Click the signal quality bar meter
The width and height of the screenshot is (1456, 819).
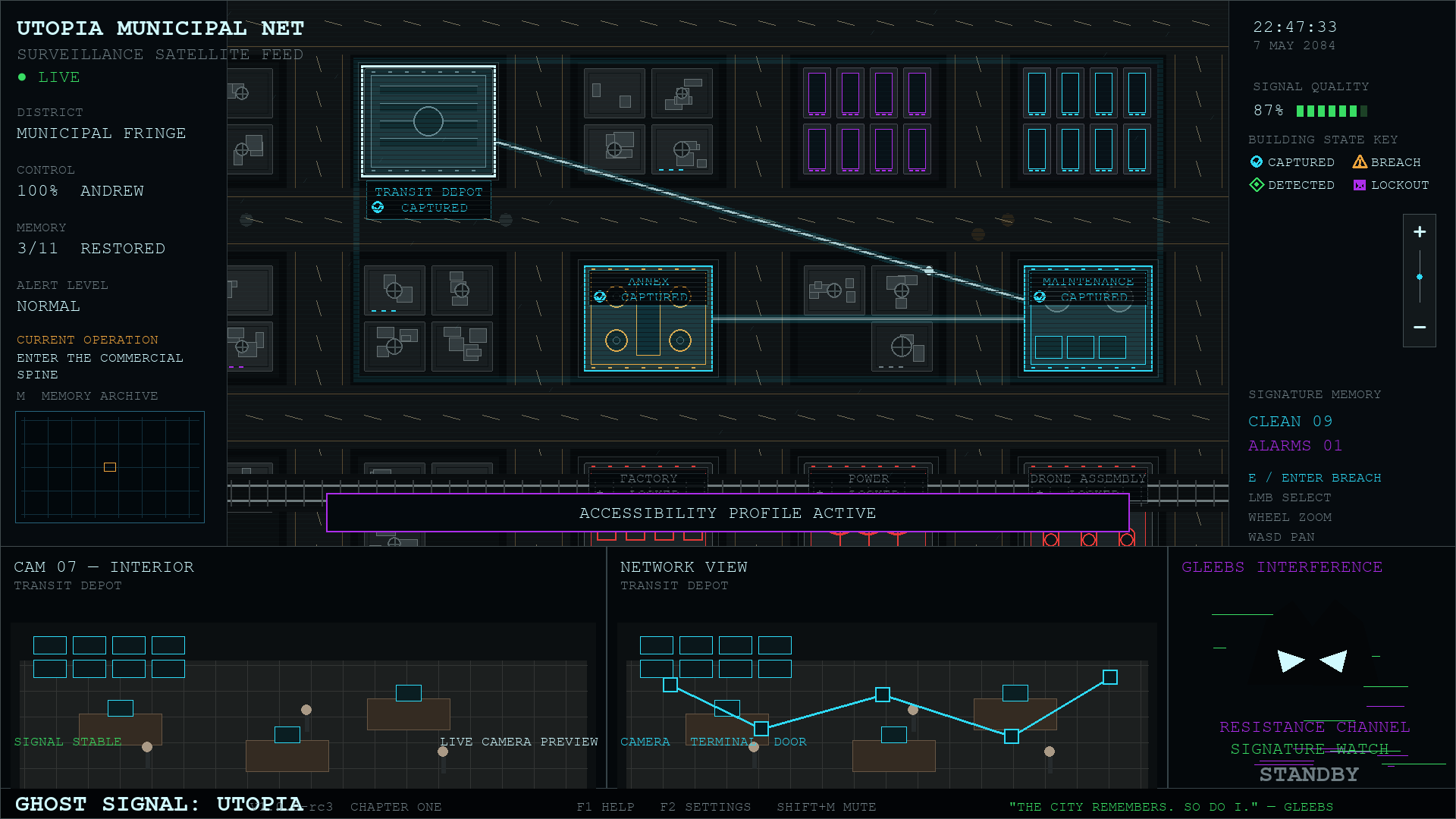click(1332, 111)
